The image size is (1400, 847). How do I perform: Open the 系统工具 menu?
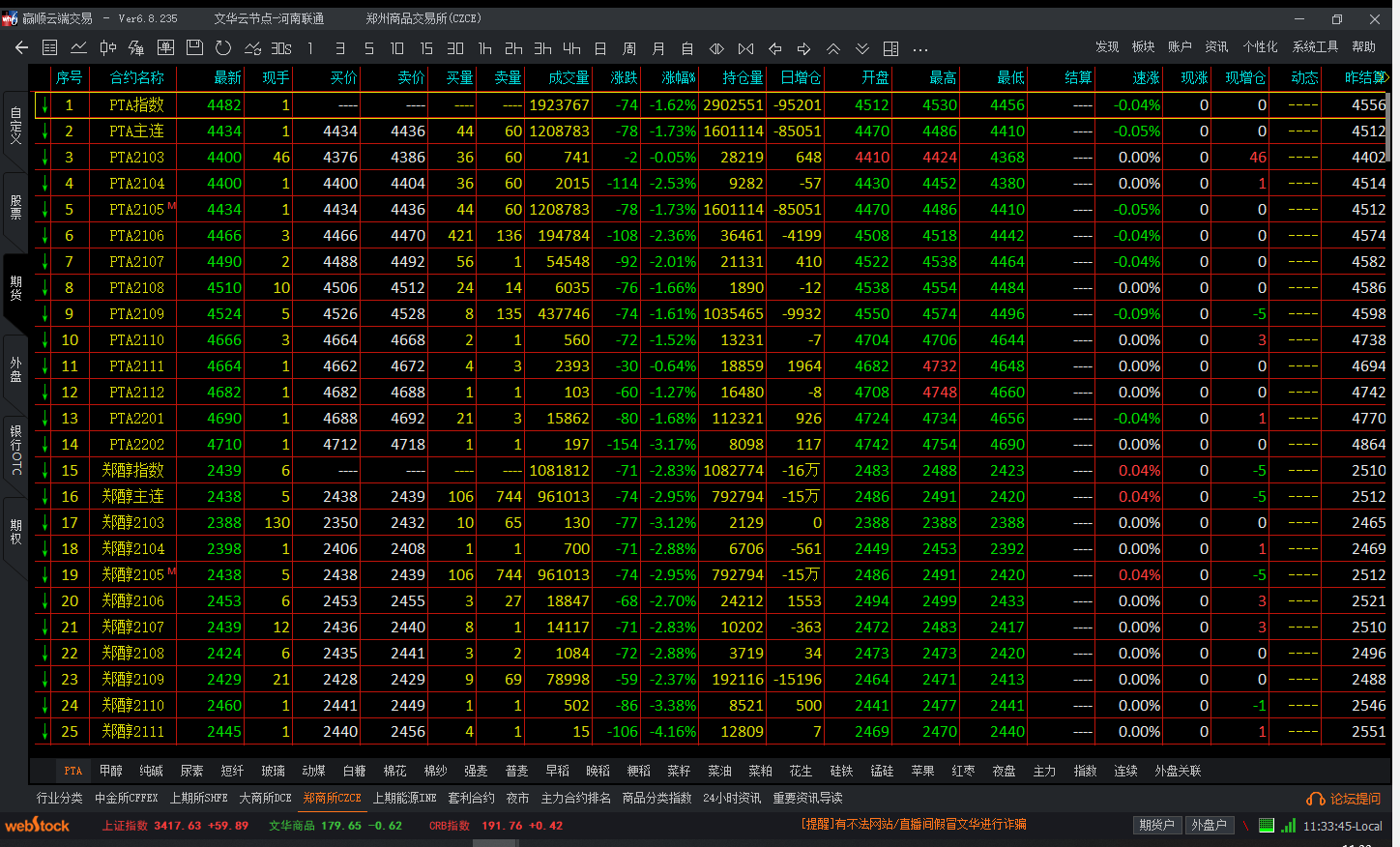pos(1315,46)
